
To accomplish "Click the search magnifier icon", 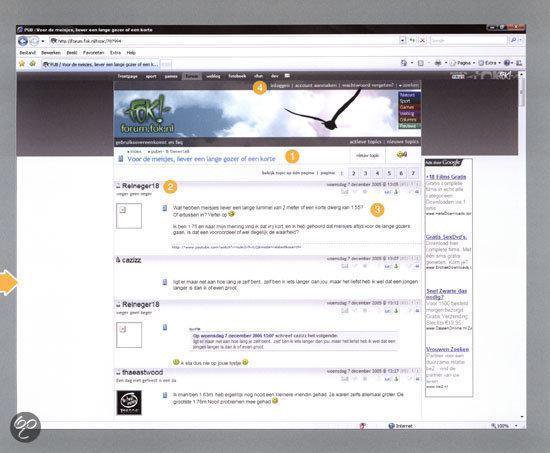I will [513, 41].
